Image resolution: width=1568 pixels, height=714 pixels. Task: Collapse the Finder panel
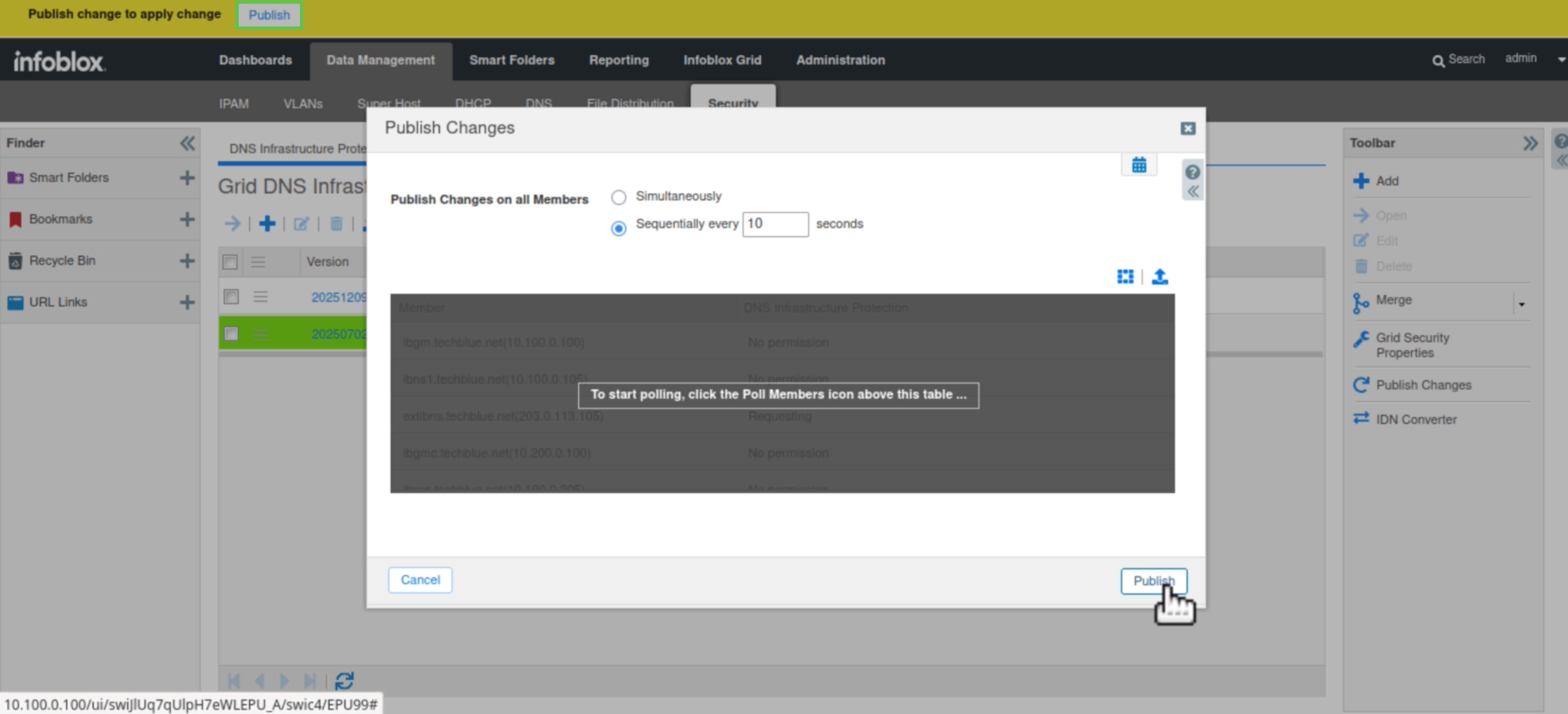[187, 143]
